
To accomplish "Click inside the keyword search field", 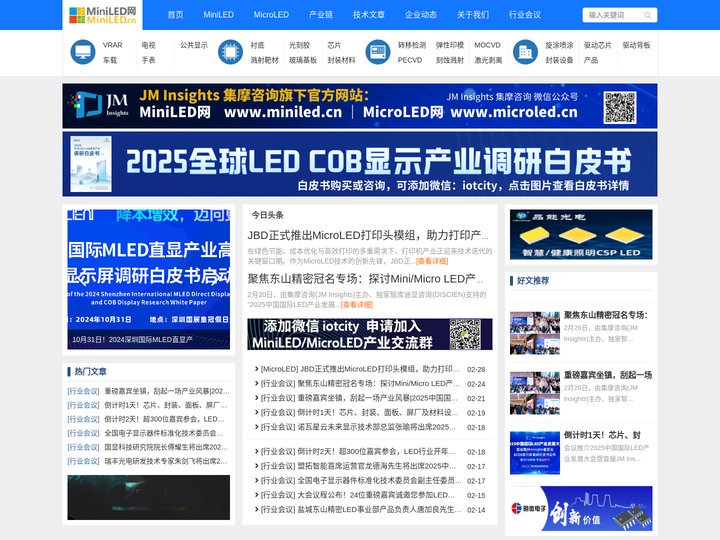I will tap(613, 15).
